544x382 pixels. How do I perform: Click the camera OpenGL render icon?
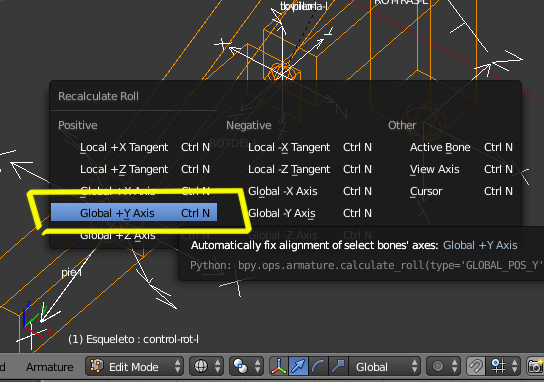pyautogui.click(x=535, y=366)
